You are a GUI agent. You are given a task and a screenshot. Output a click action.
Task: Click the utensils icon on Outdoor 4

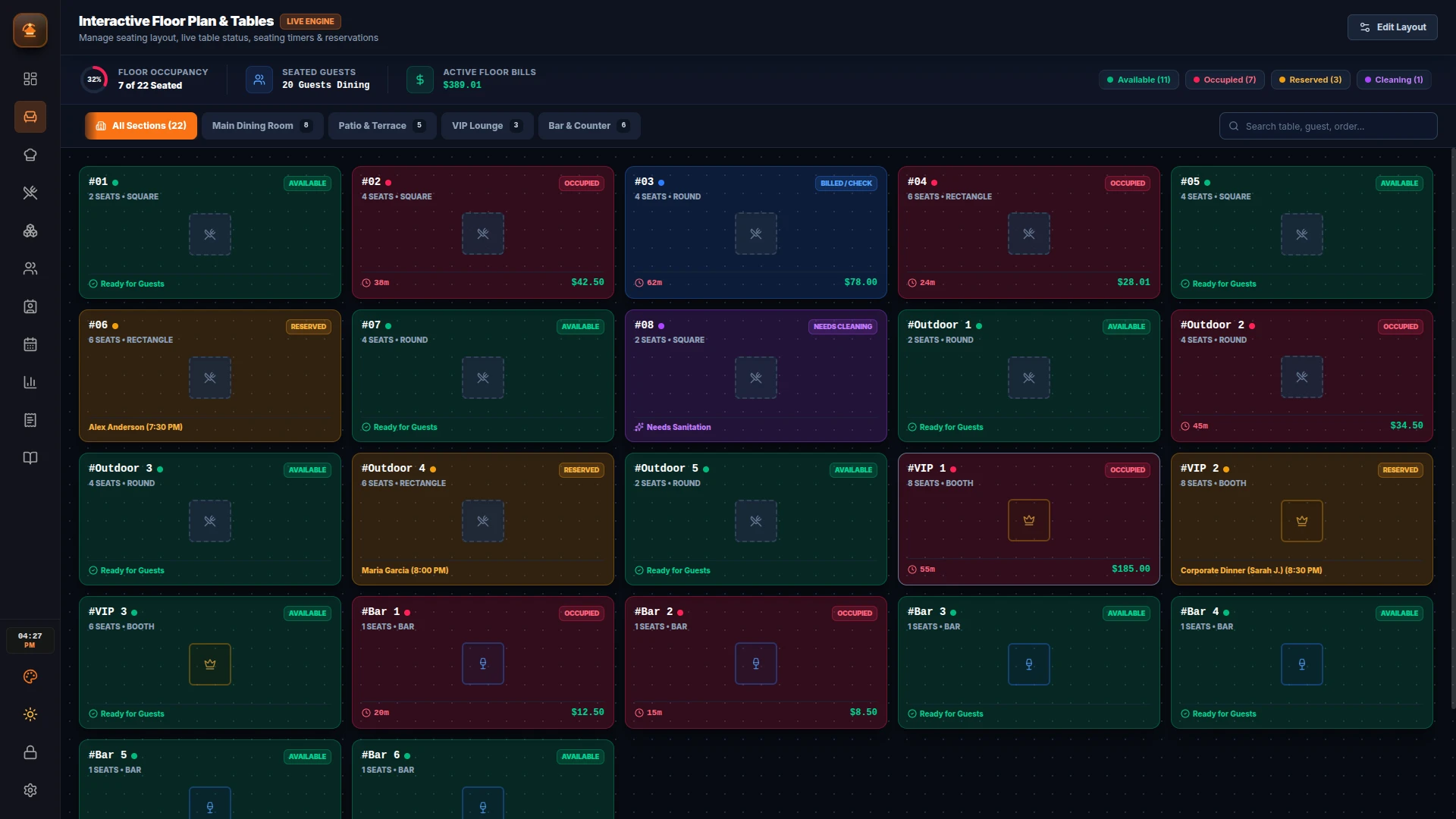(x=483, y=521)
